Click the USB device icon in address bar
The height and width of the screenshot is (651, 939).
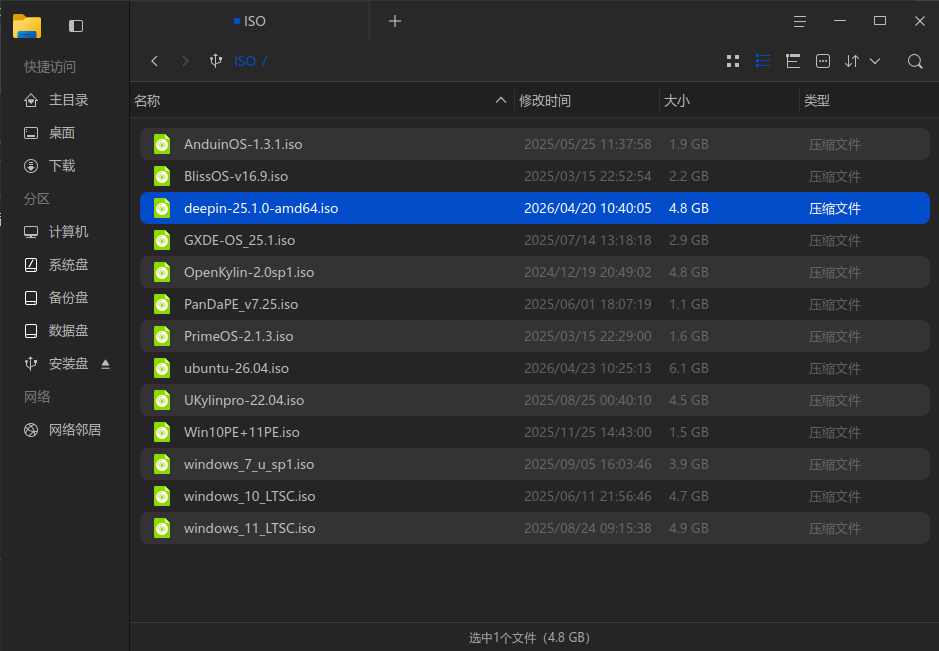pyautogui.click(x=216, y=61)
